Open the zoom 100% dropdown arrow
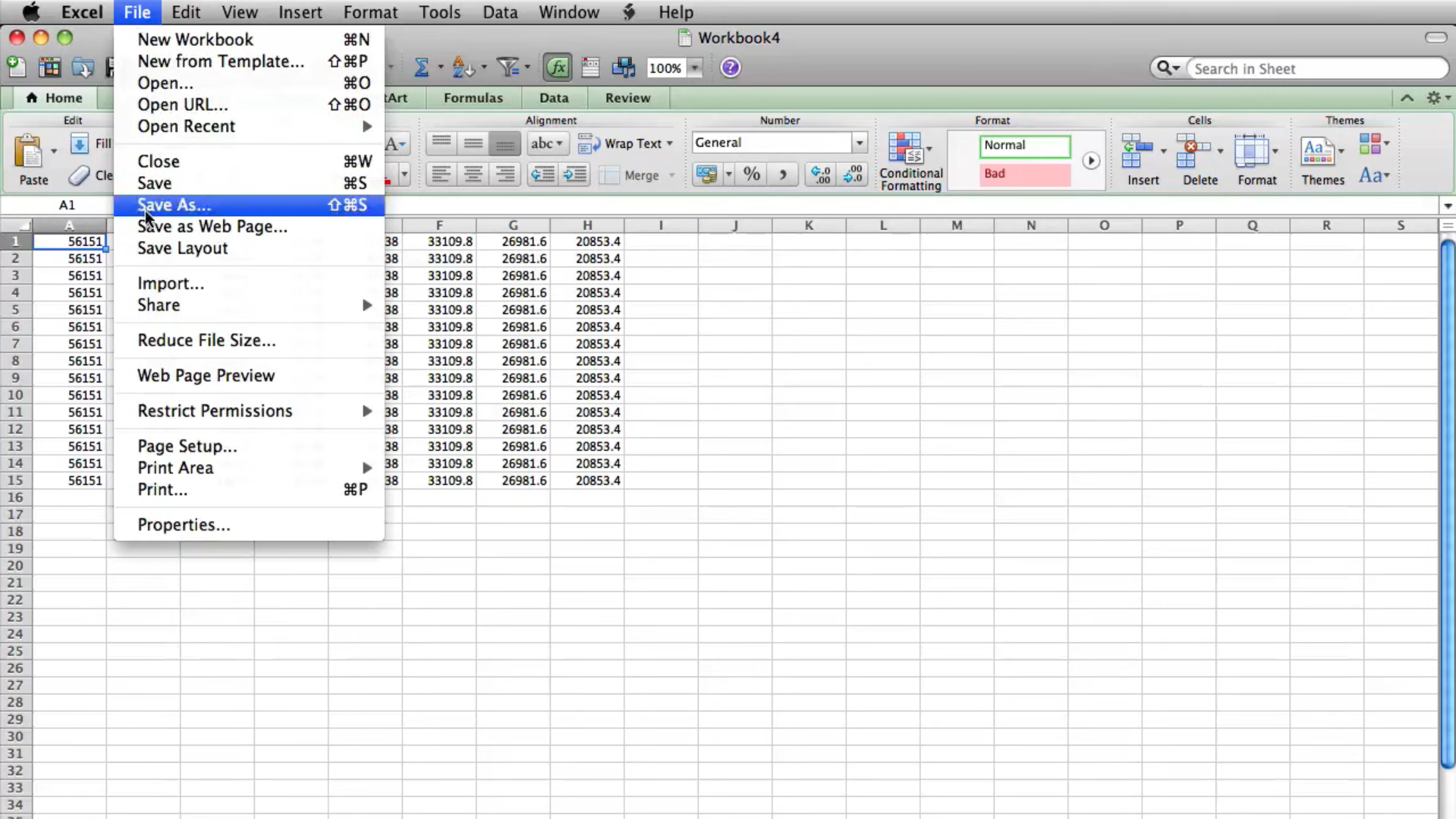Screen dimensions: 1456x819 click(694, 68)
